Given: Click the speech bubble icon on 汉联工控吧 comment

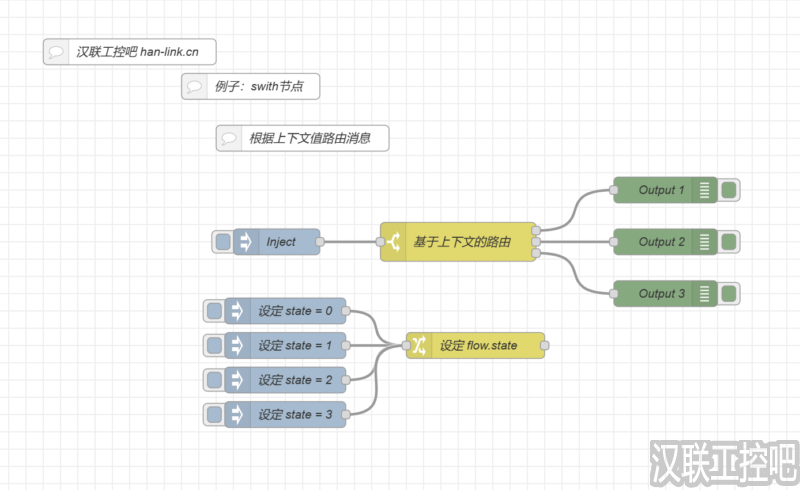Looking at the screenshot, I should pyautogui.click(x=57, y=52).
